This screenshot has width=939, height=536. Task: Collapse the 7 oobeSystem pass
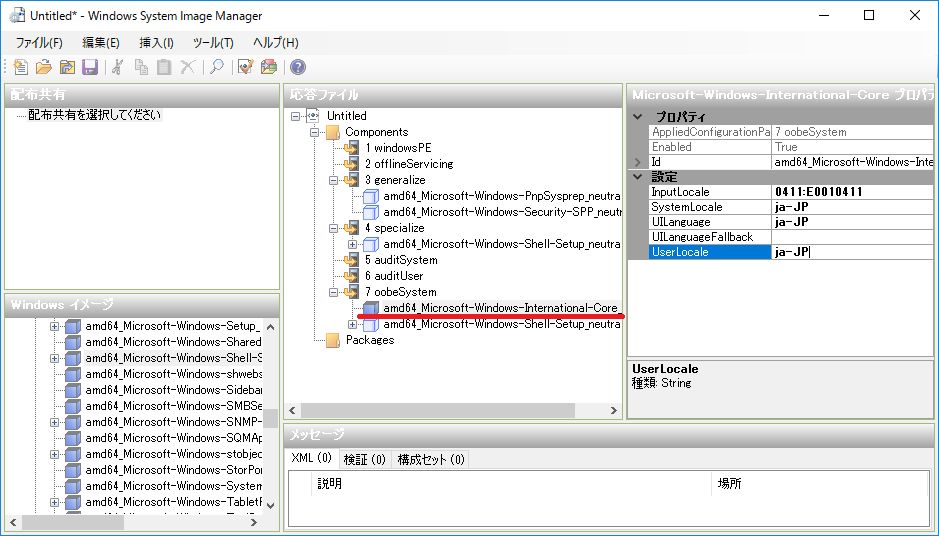[x=333, y=292]
